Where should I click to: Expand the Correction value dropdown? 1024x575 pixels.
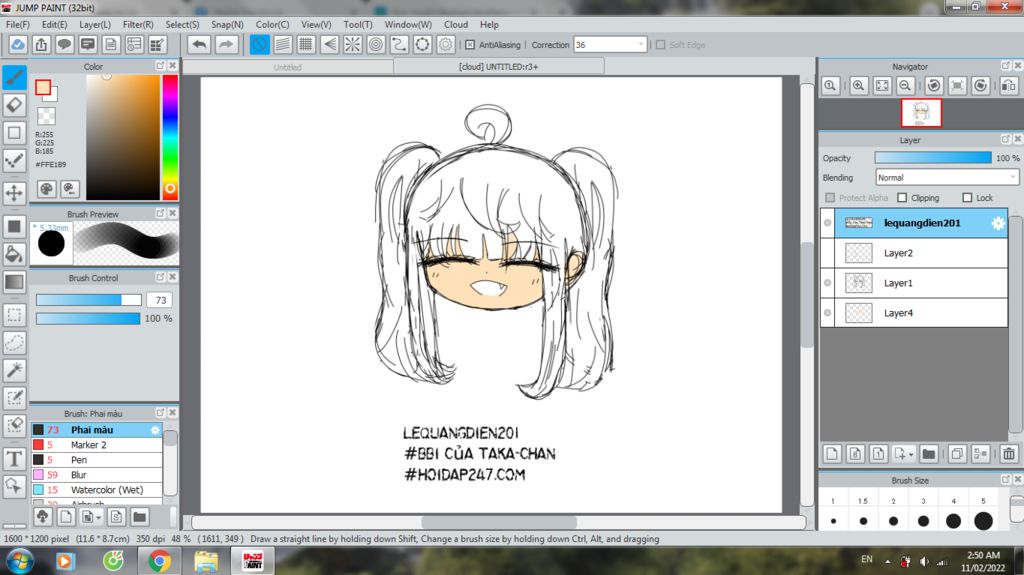(640, 45)
